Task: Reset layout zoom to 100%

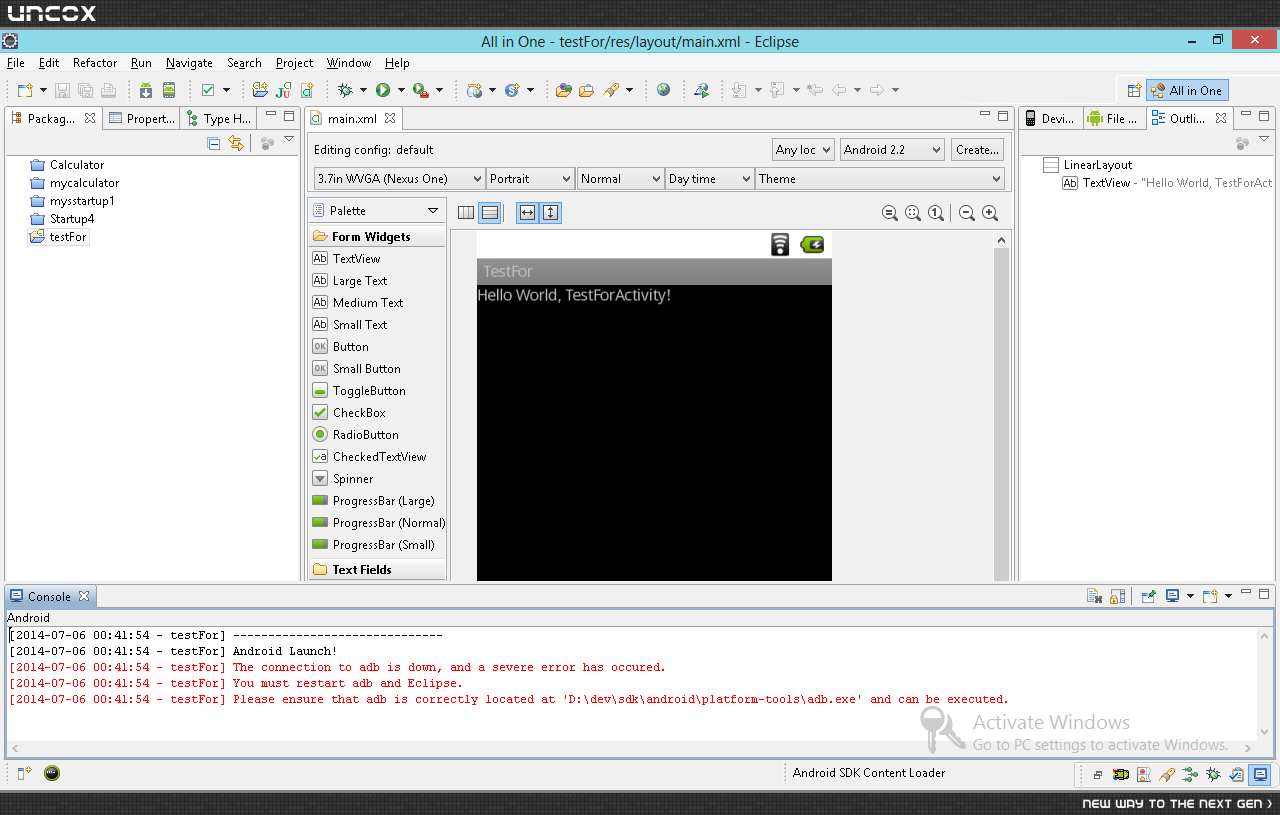Action: [x=936, y=213]
